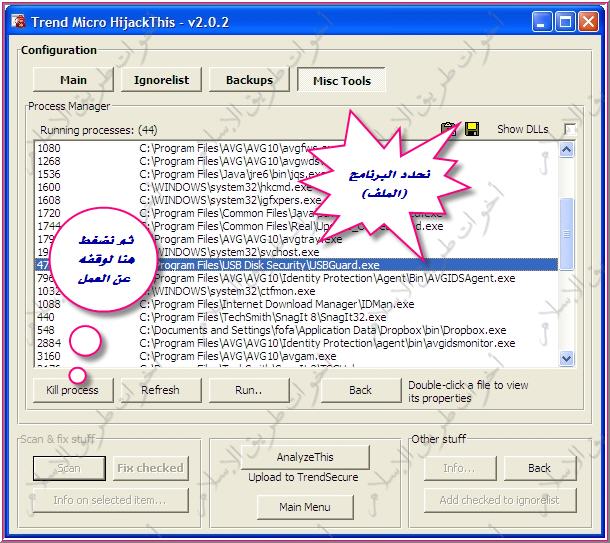Click the HijackThis title bar app icon

pos(18,21)
